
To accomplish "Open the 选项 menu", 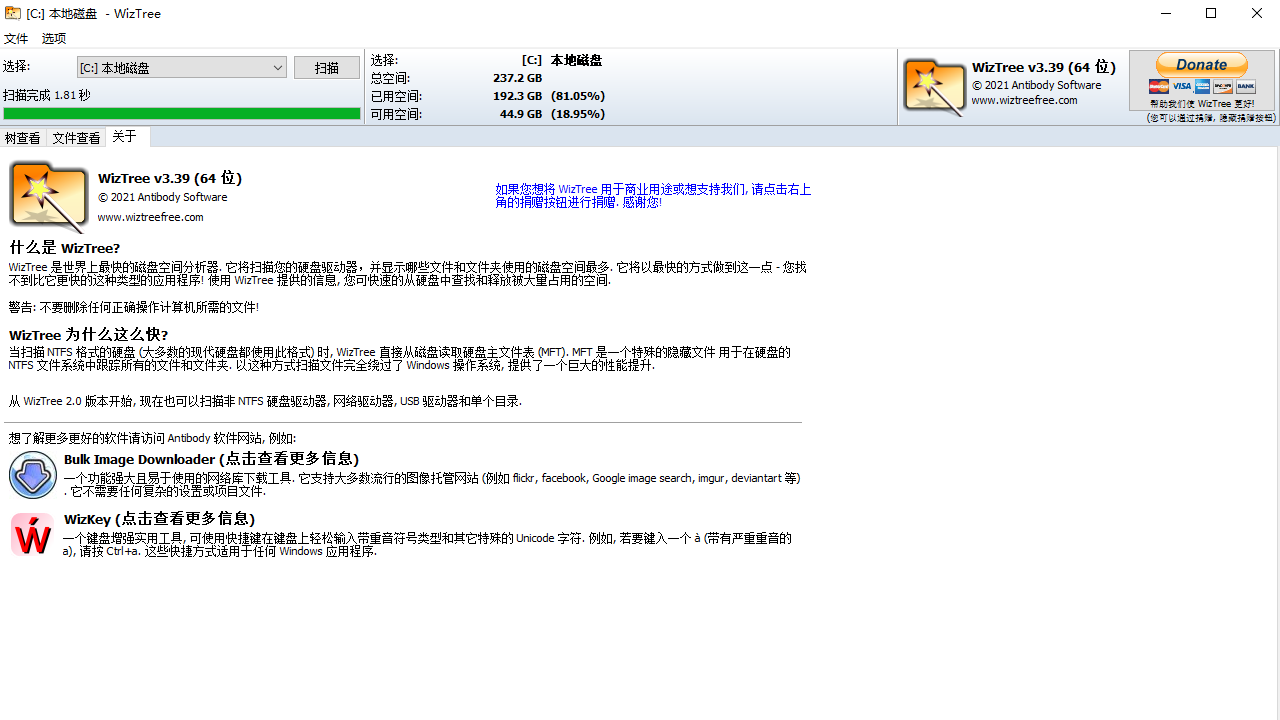I will click(53, 39).
